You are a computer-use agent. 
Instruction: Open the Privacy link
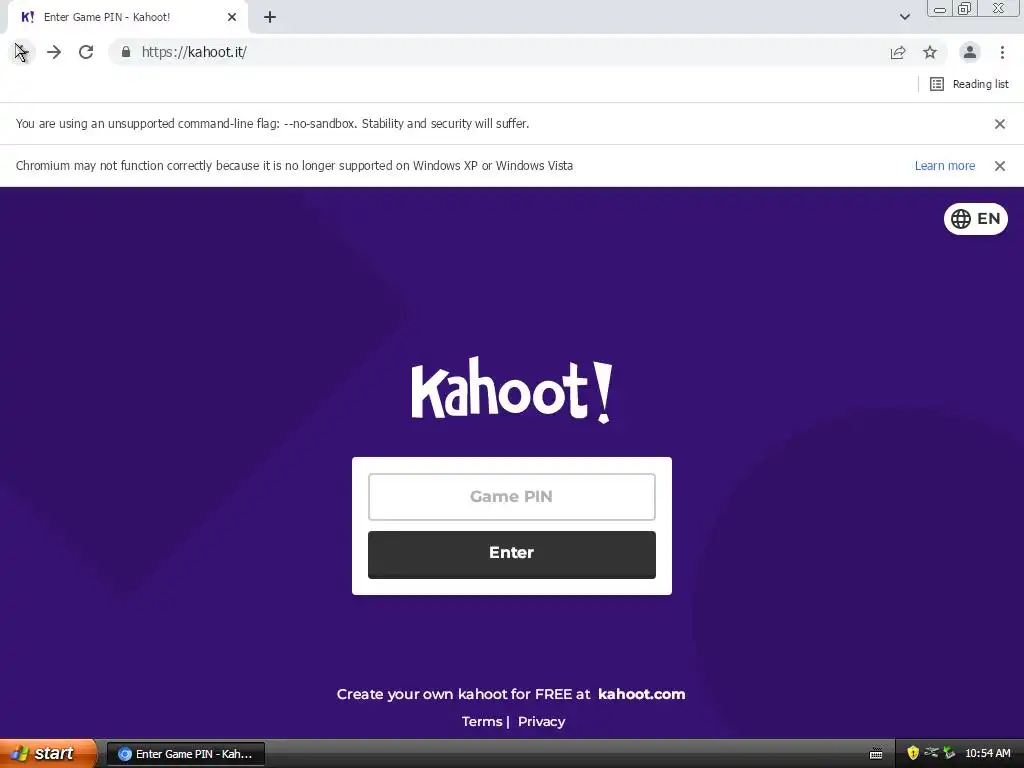point(541,722)
